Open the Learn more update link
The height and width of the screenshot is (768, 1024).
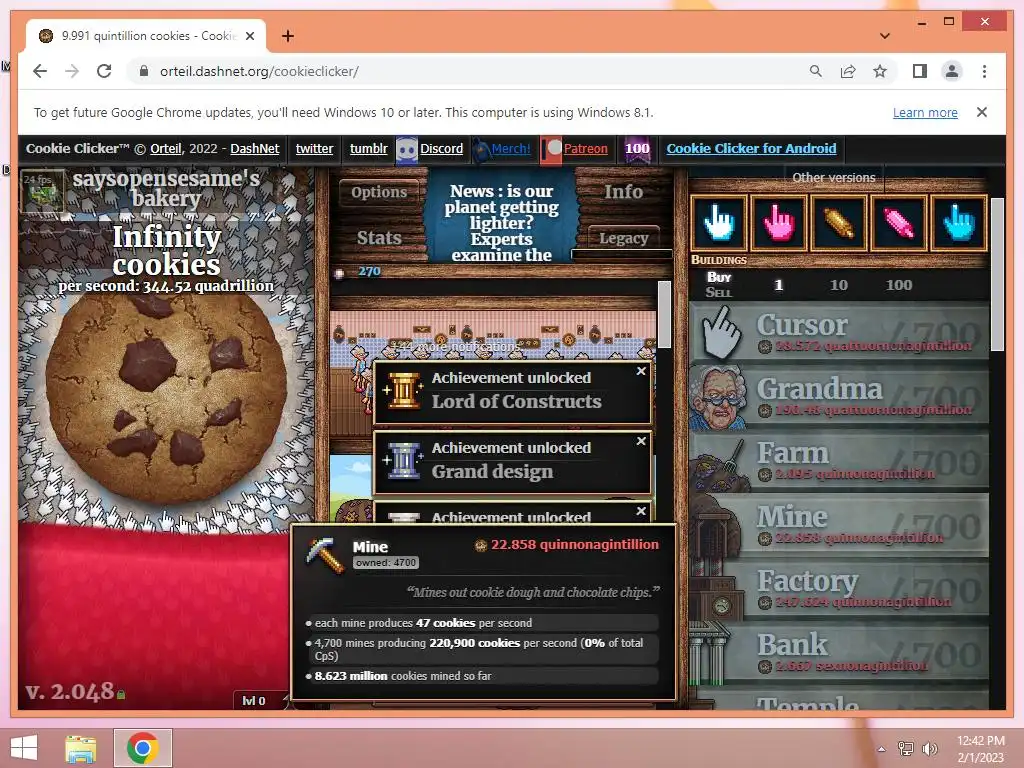[x=925, y=112]
